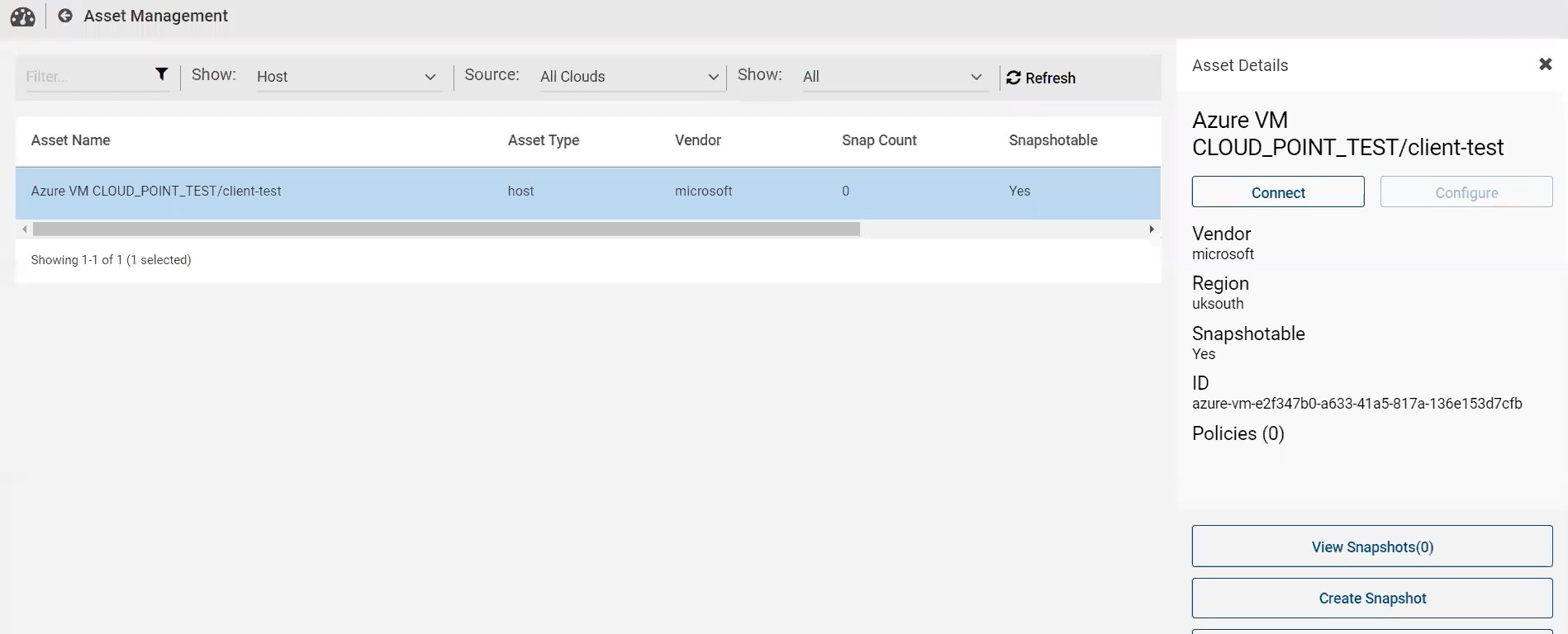Click the horizontal table scrollbar
Screen dimensions: 1568x634
coord(446,229)
